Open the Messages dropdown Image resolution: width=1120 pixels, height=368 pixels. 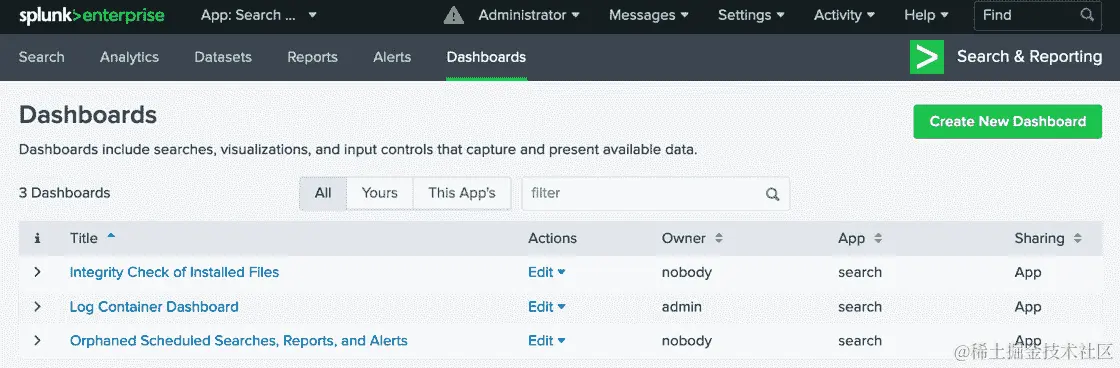tap(649, 15)
